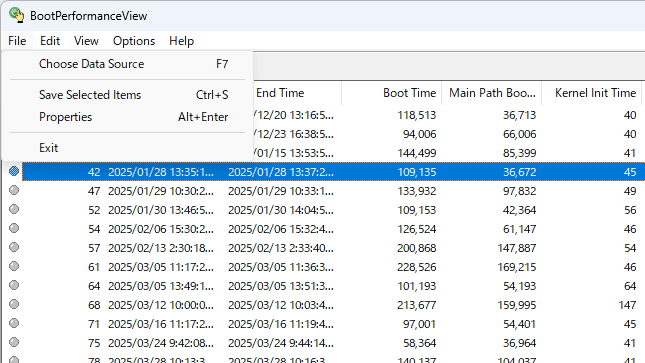Click boot time value 133,932

coord(416,191)
